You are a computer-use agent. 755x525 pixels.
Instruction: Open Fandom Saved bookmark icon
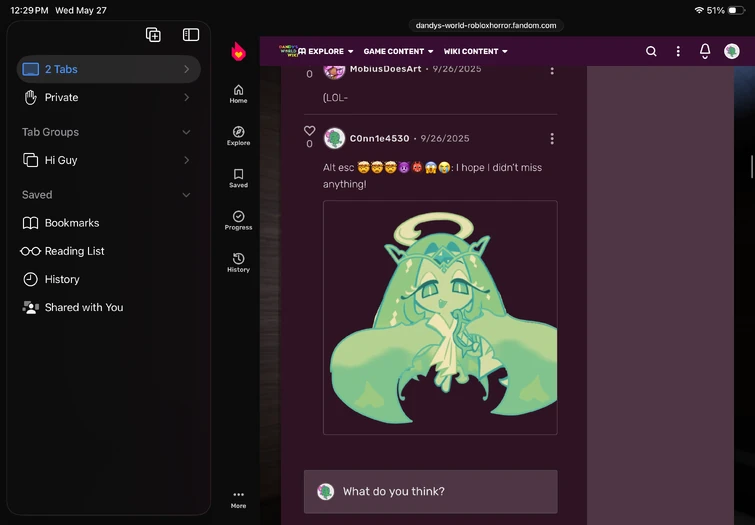[x=238, y=178]
